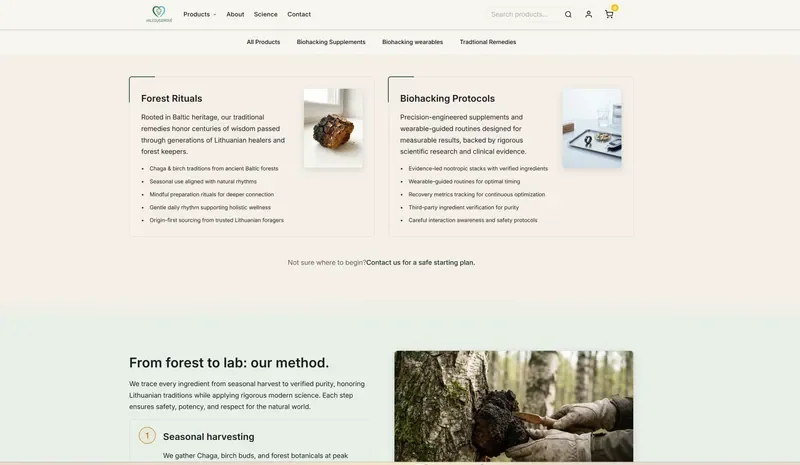The image size is (800, 465).
Task: Click 'Mindful preparation rituals' bullet
Action: pos(212,194)
